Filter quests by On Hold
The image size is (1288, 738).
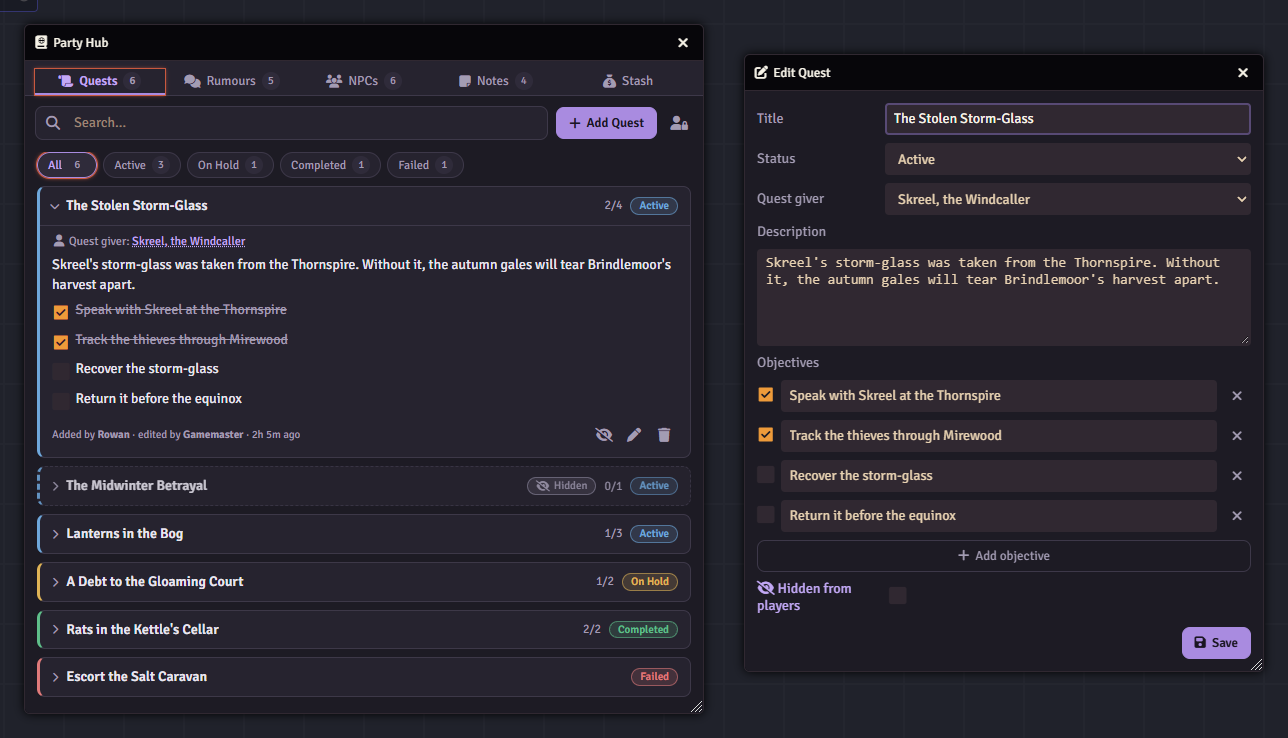coord(229,165)
